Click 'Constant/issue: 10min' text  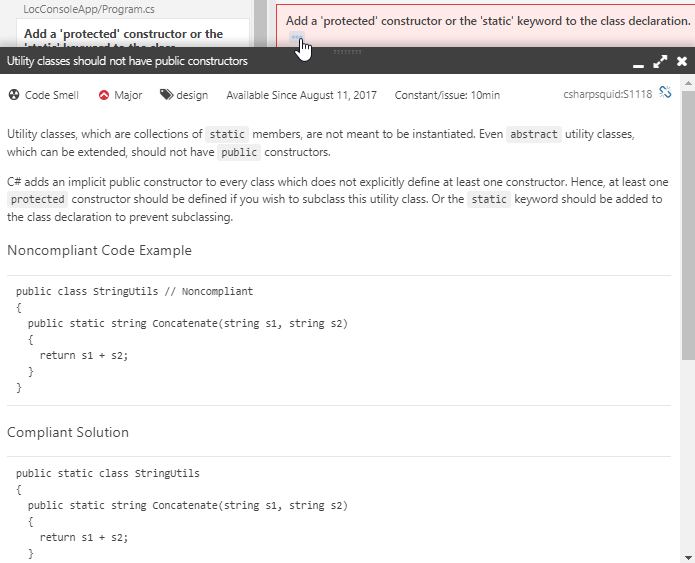pyautogui.click(x=447, y=95)
